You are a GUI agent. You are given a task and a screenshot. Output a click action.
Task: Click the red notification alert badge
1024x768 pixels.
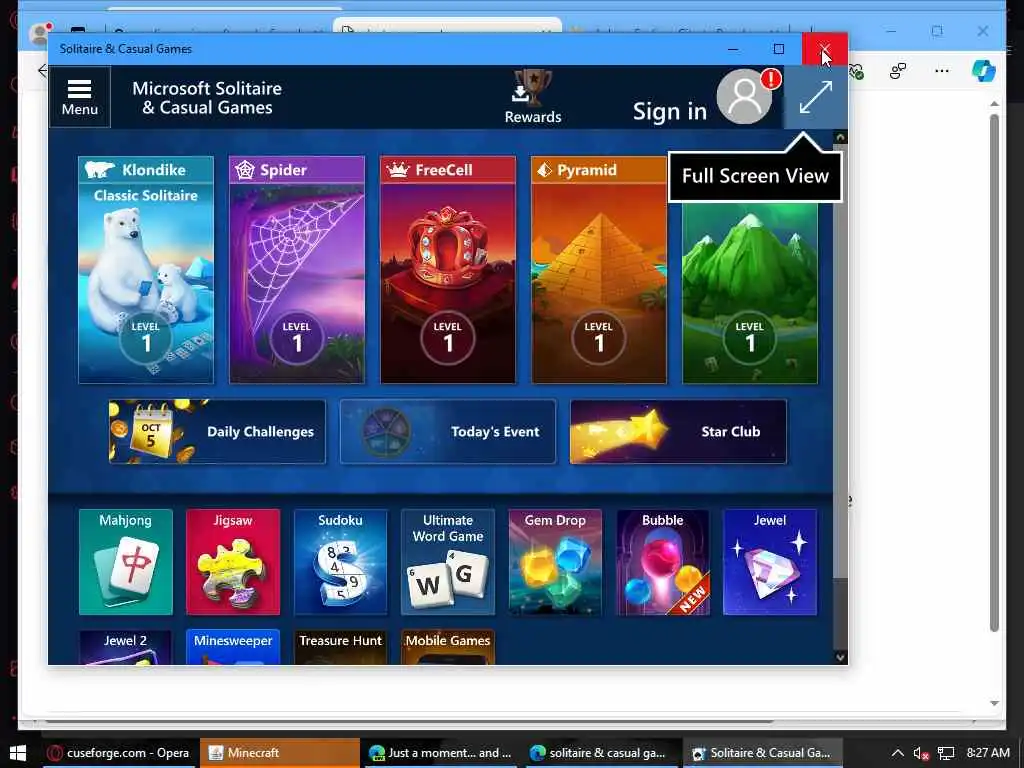click(771, 80)
